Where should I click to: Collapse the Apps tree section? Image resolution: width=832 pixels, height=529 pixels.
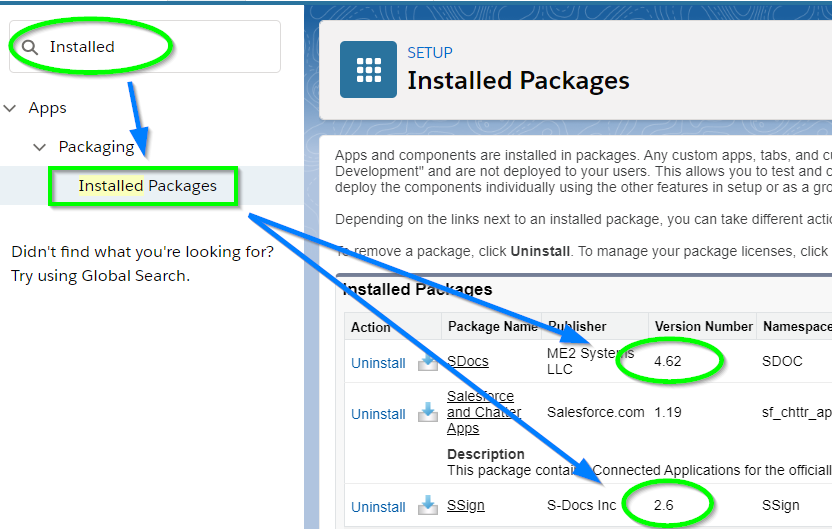(10, 108)
